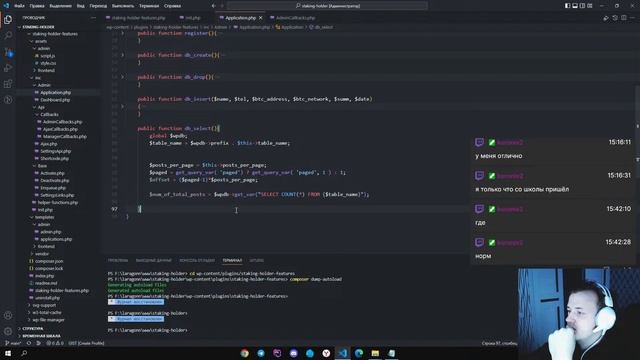Toggle bottom panel layout icon
640x360 pixels.
575,6
